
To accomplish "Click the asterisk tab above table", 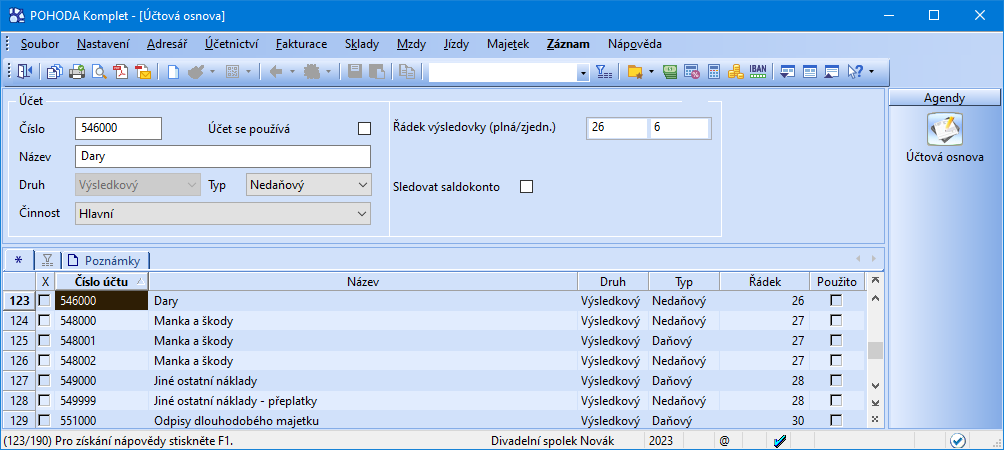I will [18, 261].
